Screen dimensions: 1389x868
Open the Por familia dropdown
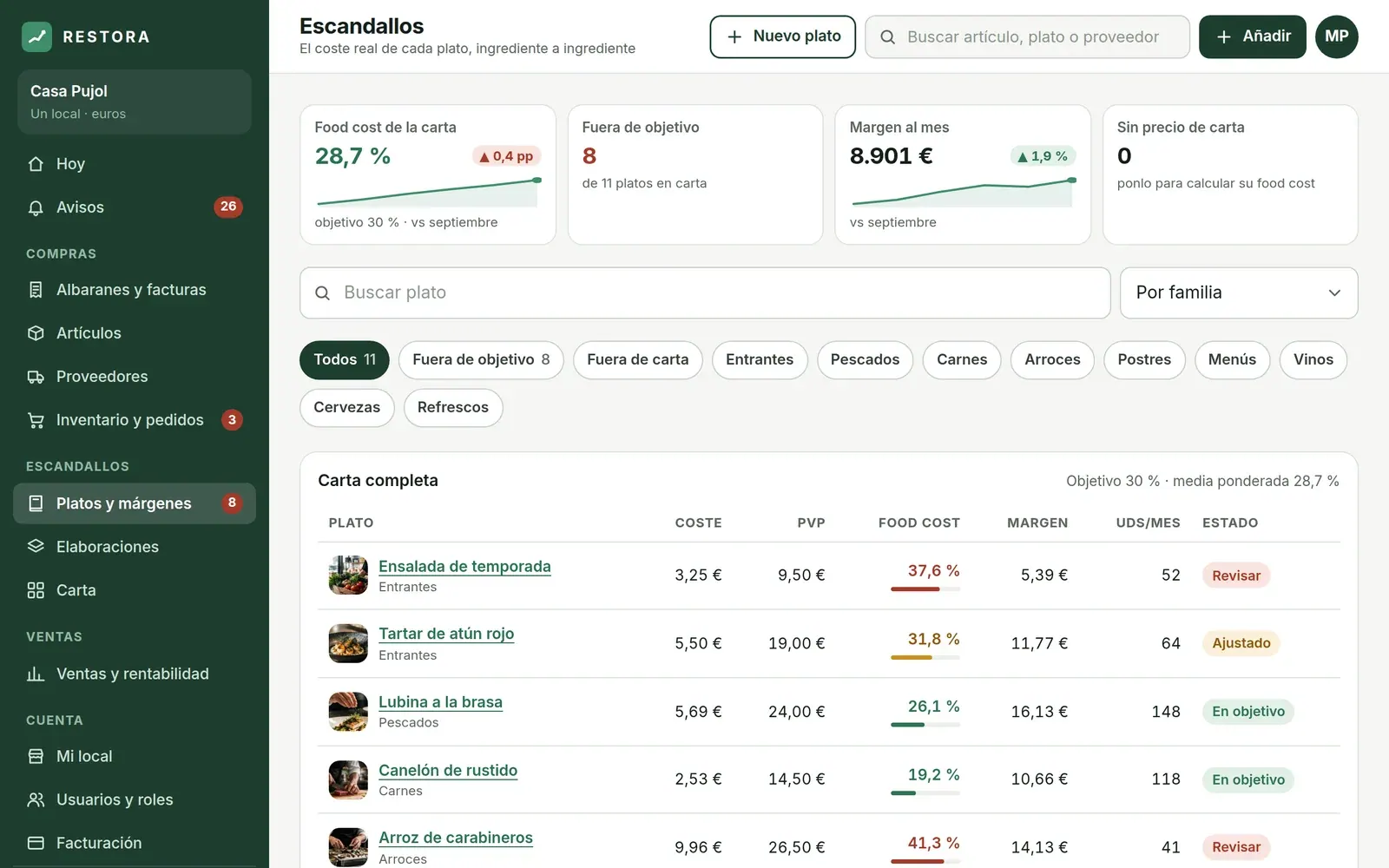point(1239,293)
